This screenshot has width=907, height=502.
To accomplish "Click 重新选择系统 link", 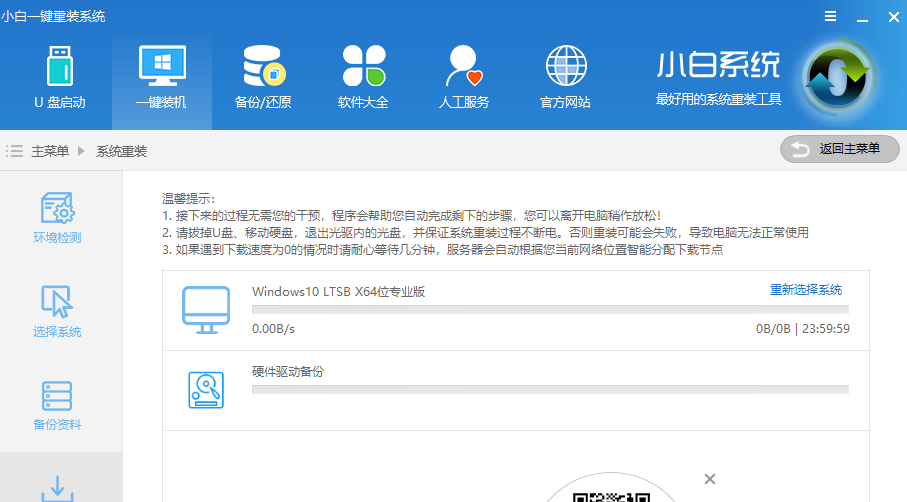I will point(805,290).
